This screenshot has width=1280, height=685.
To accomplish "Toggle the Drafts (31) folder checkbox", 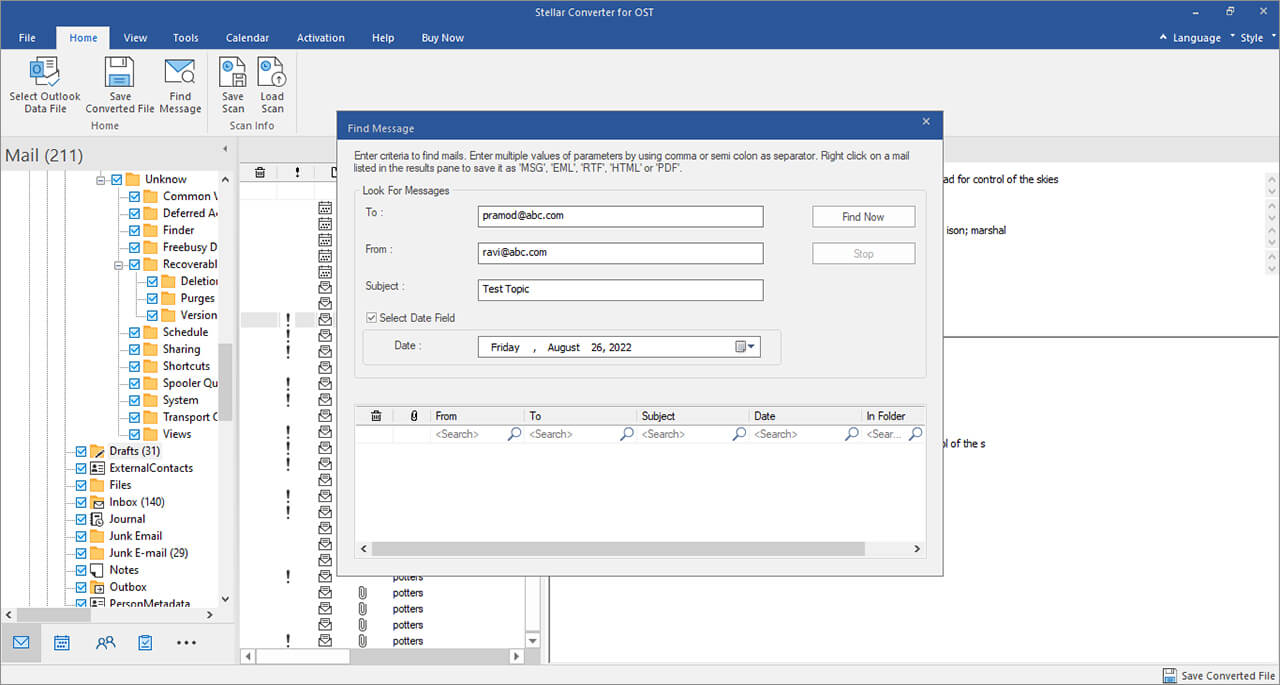I will coord(82,451).
